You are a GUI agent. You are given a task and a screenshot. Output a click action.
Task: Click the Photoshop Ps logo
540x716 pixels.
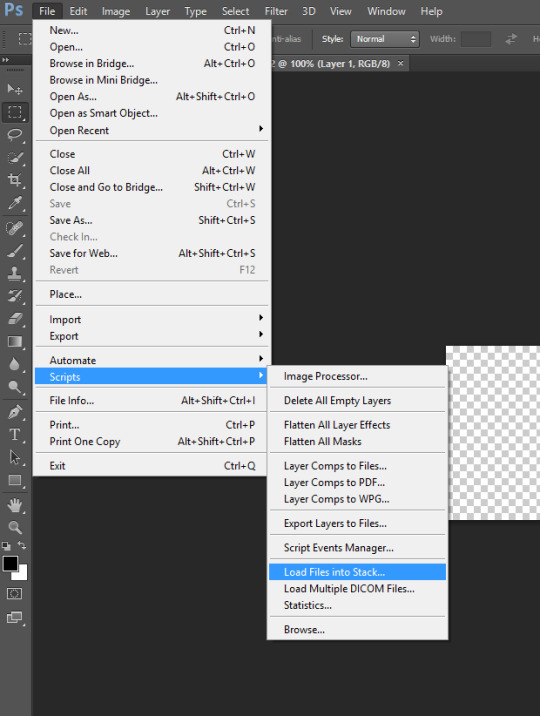tap(14, 10)
